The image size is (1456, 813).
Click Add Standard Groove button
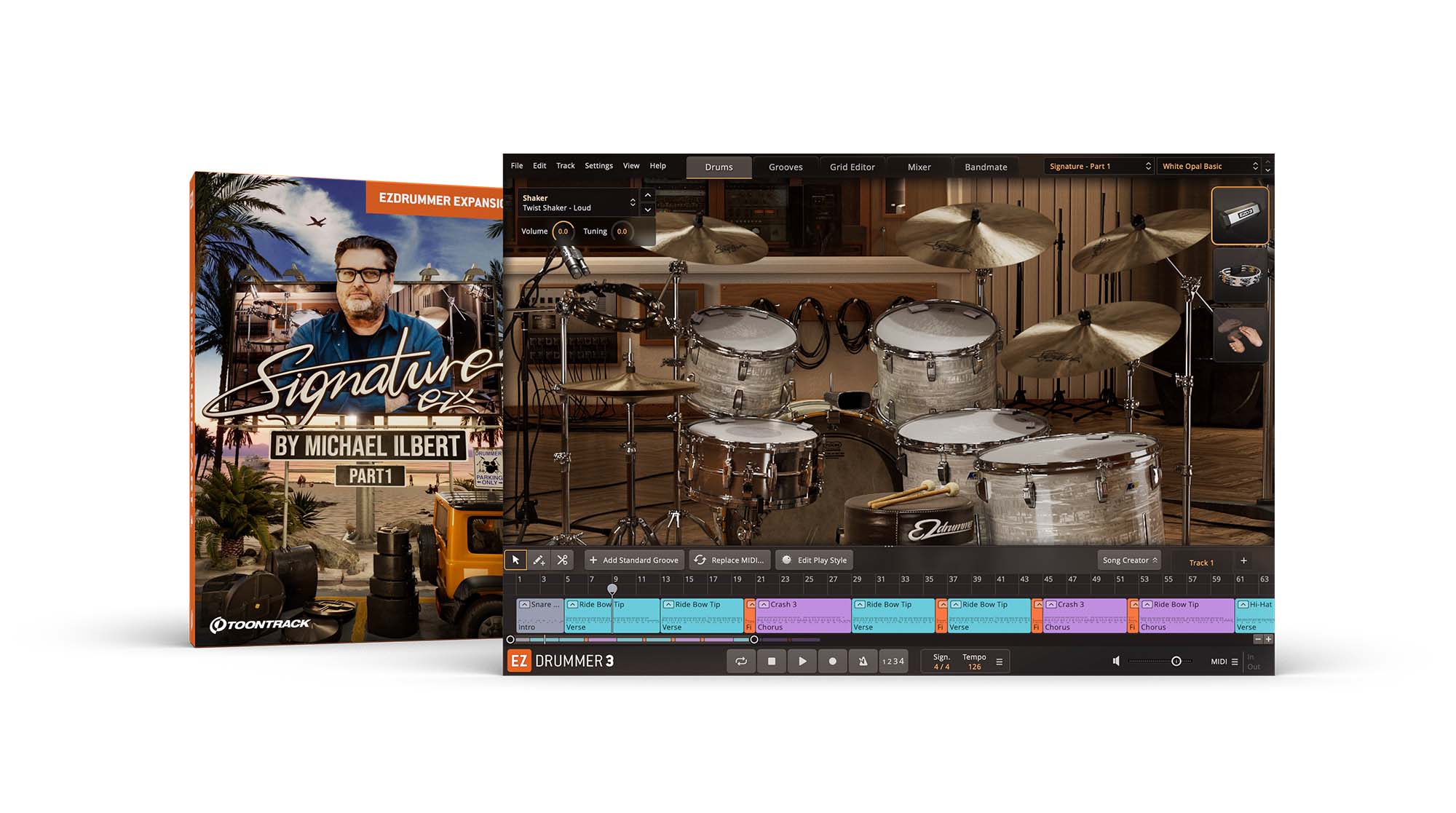pos(633,560)
